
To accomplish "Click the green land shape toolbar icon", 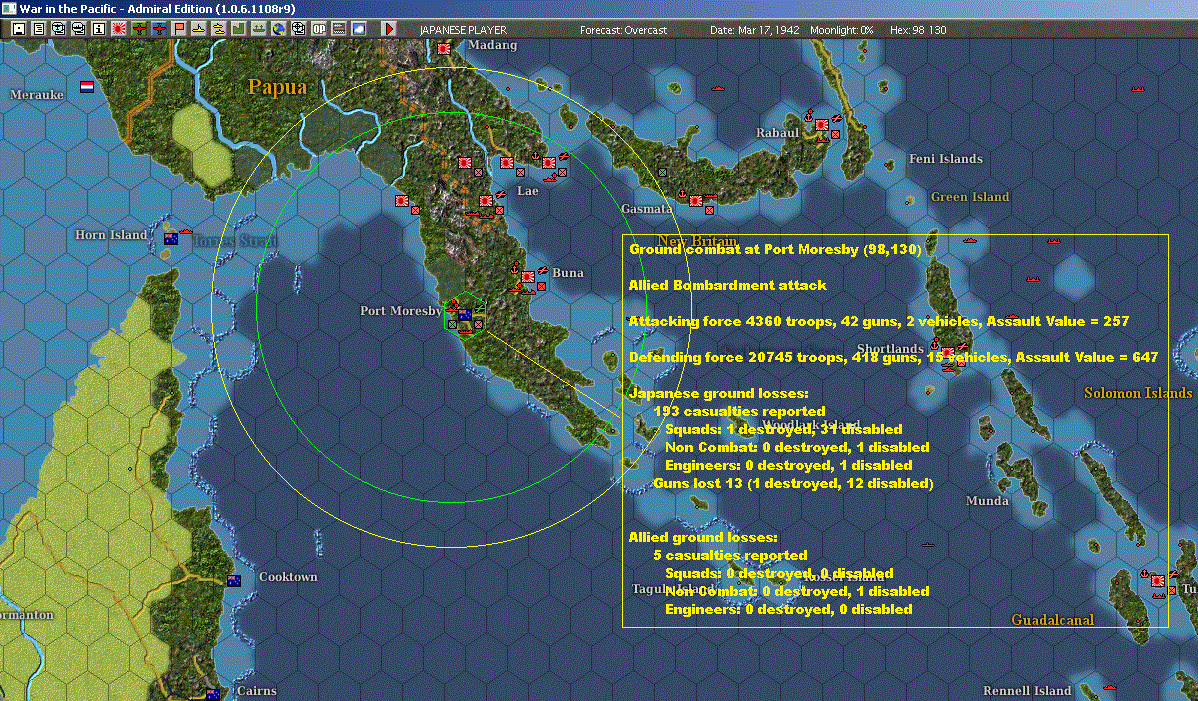I will point(238,29).
